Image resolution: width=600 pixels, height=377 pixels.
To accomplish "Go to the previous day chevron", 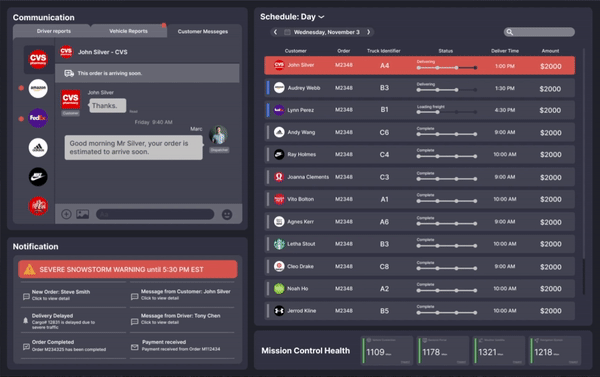I will point(275,32).
